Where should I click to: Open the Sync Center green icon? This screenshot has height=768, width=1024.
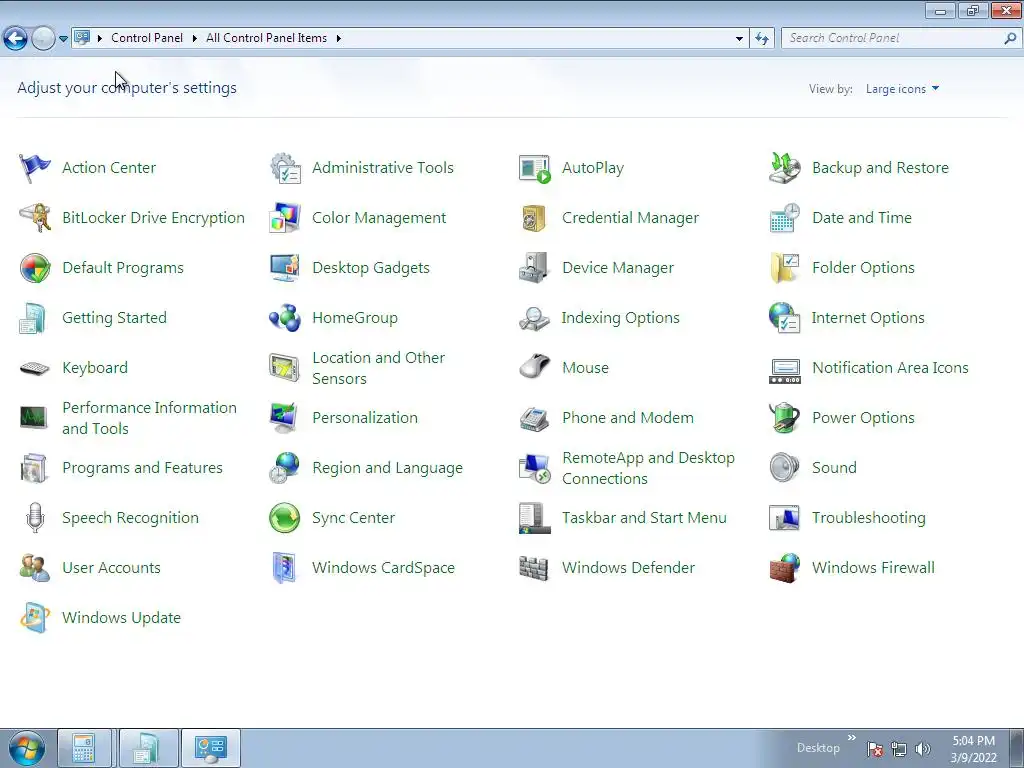point(285,518)
